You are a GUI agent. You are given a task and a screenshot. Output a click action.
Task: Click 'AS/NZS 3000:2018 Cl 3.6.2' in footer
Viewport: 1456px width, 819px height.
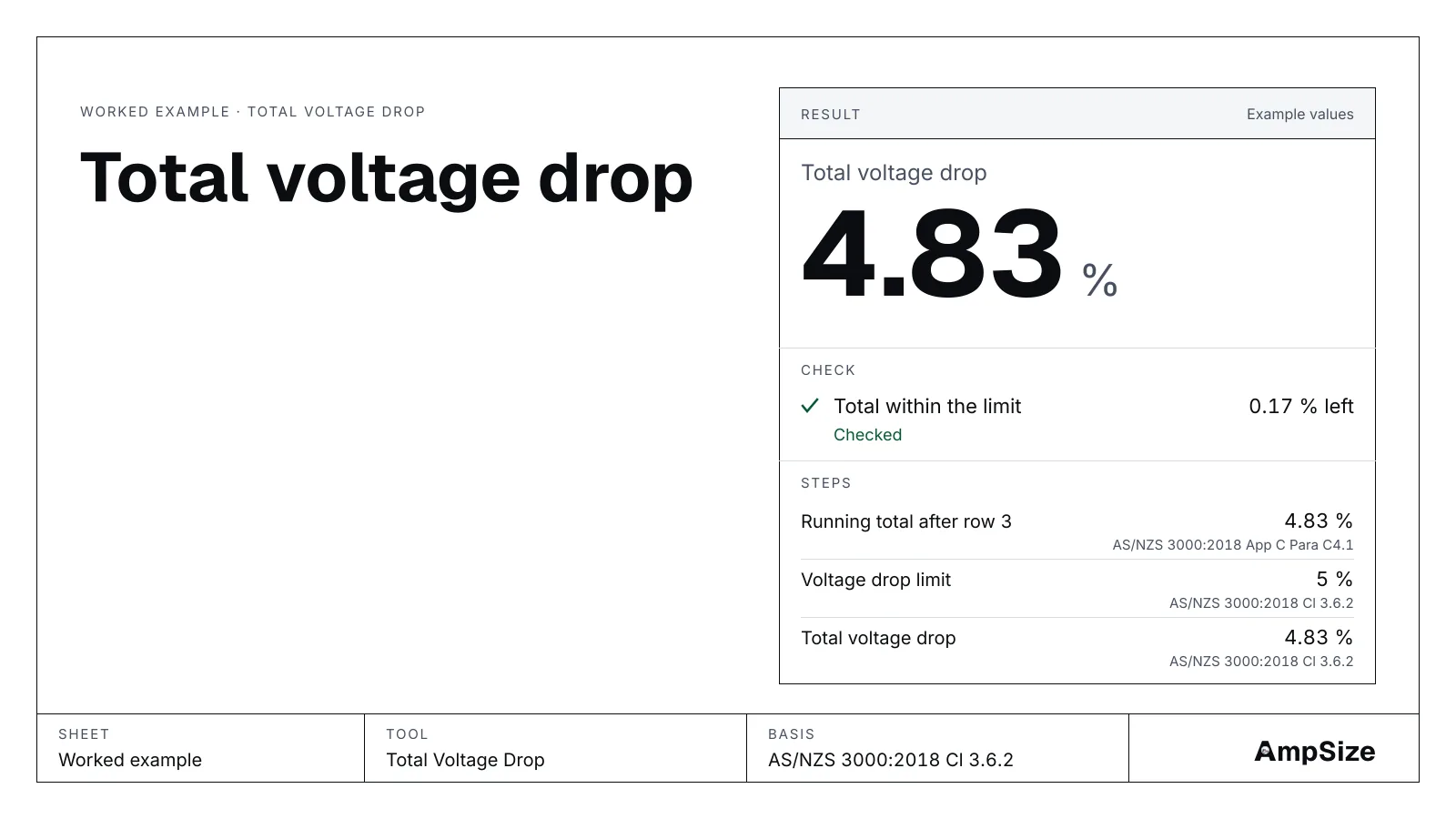click(x=891, y=760)
